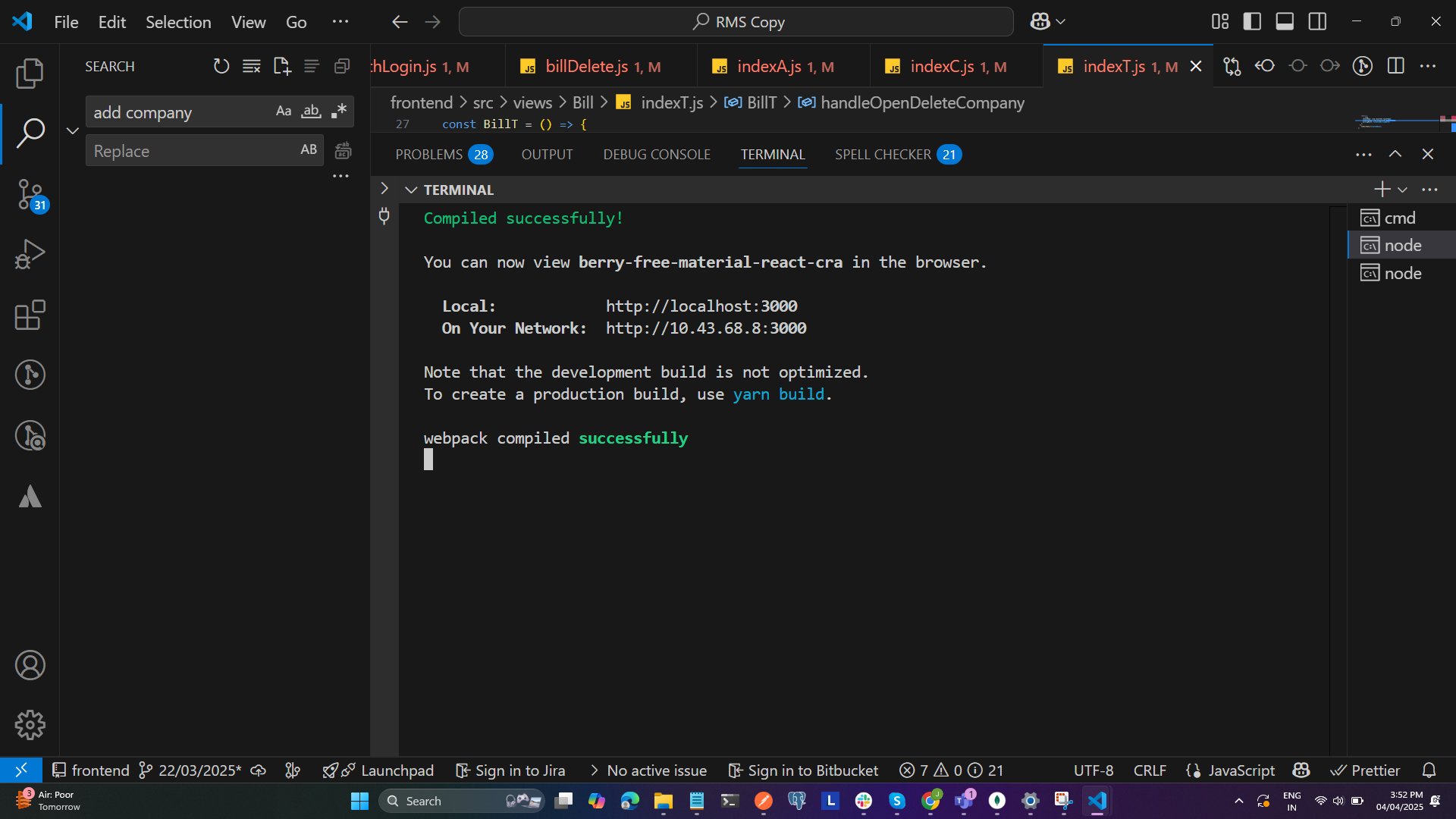Clear the search results
This screenshot has height=819, width=1456.
click(251, 67)
